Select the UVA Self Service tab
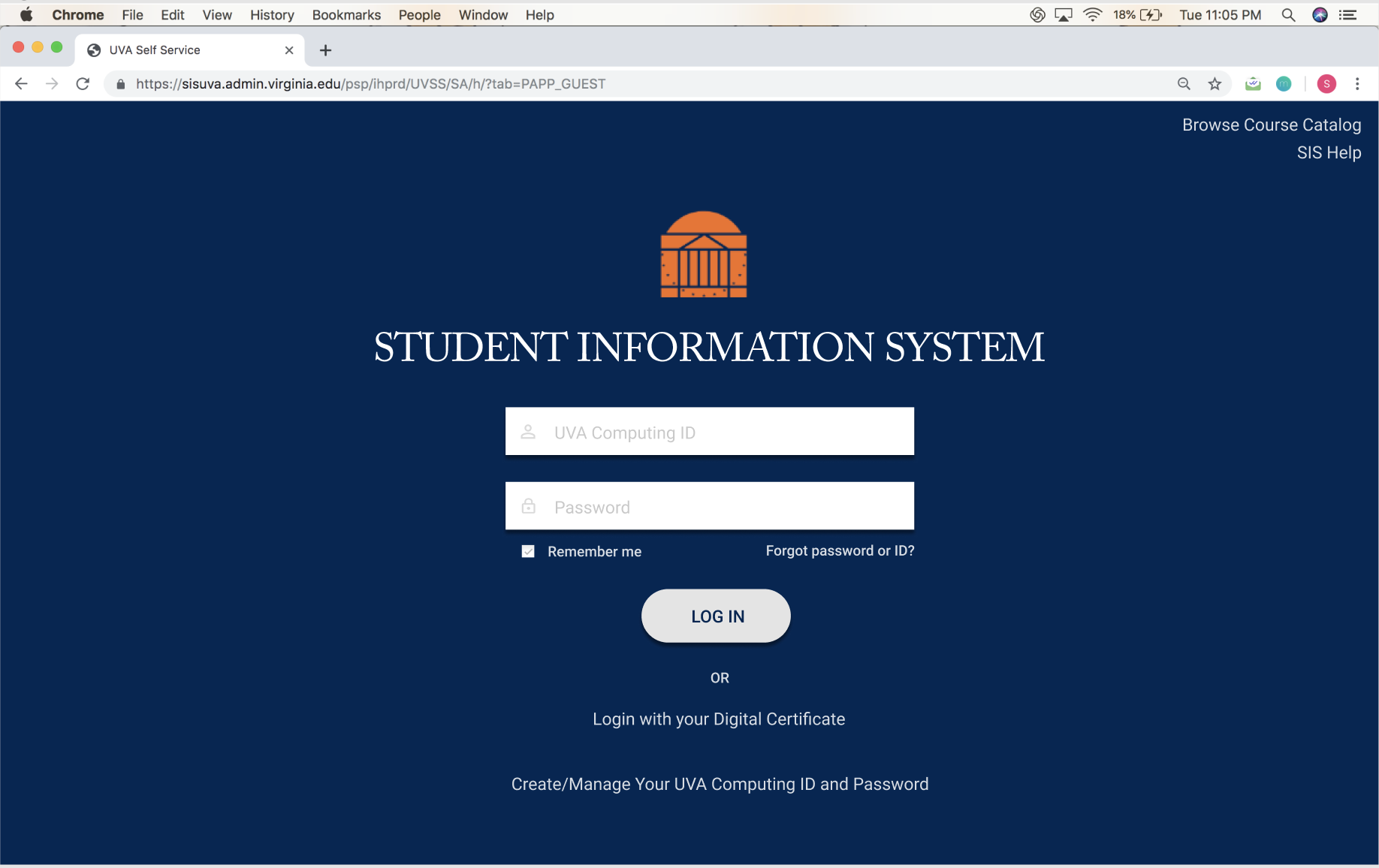Viewport: 1379px width, 868px height. pos(189,50)
